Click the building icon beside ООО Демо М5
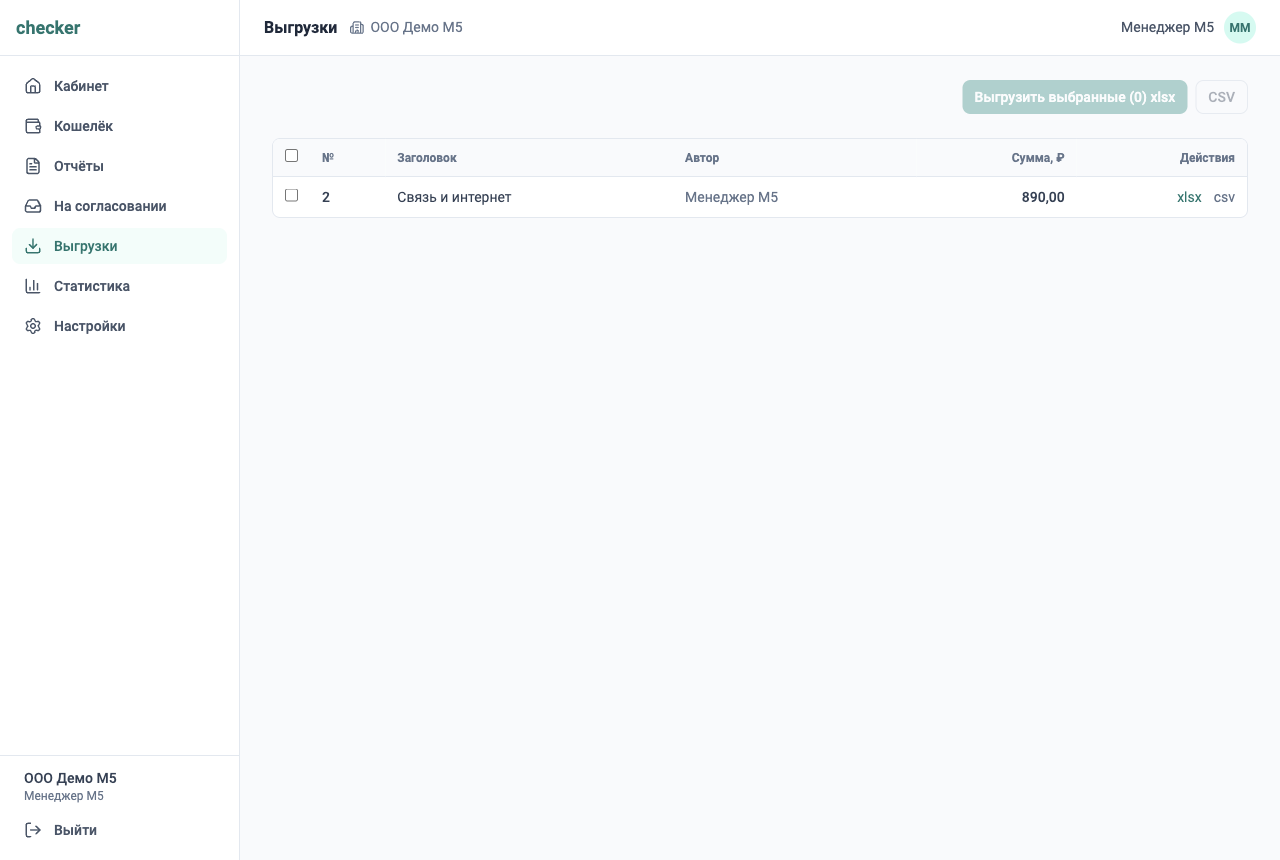1280x860 pixels. [x=357, y=28]
